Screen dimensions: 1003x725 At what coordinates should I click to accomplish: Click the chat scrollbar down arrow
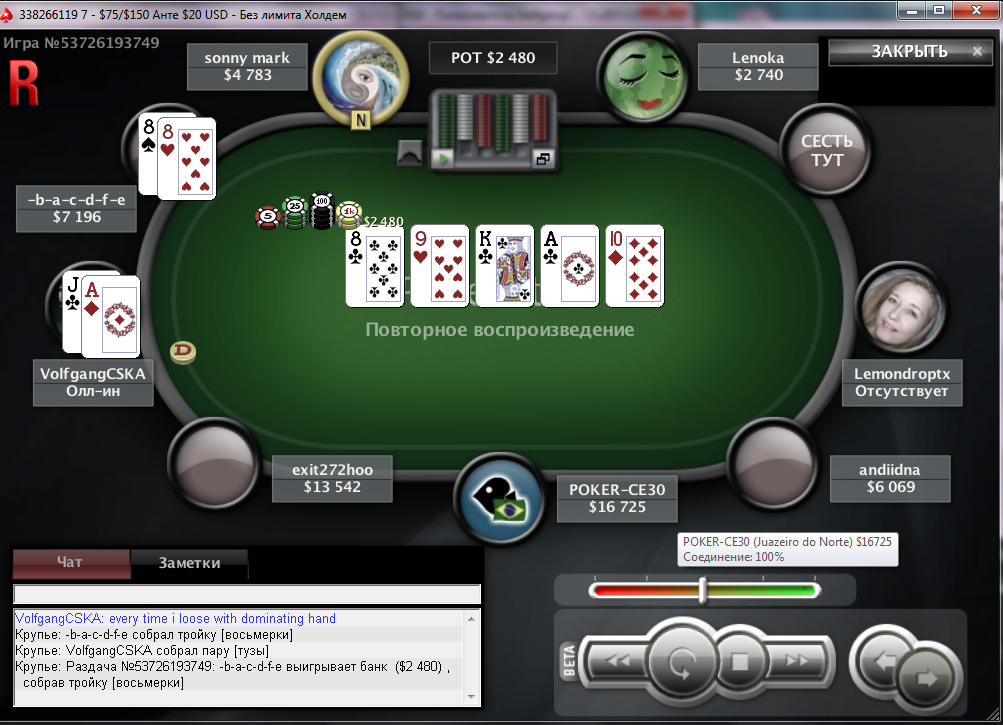pos(471,696)
